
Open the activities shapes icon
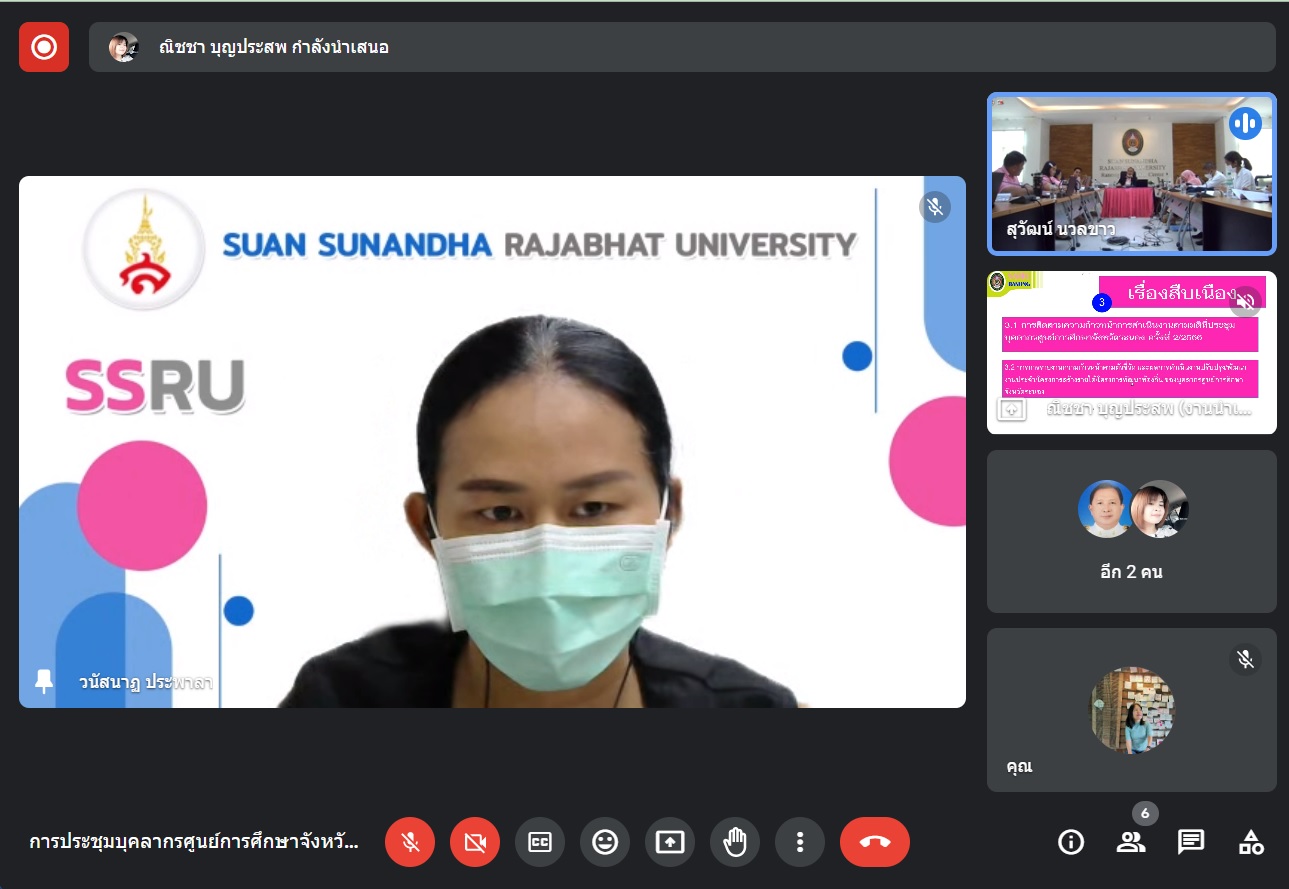coord(1251,842)
